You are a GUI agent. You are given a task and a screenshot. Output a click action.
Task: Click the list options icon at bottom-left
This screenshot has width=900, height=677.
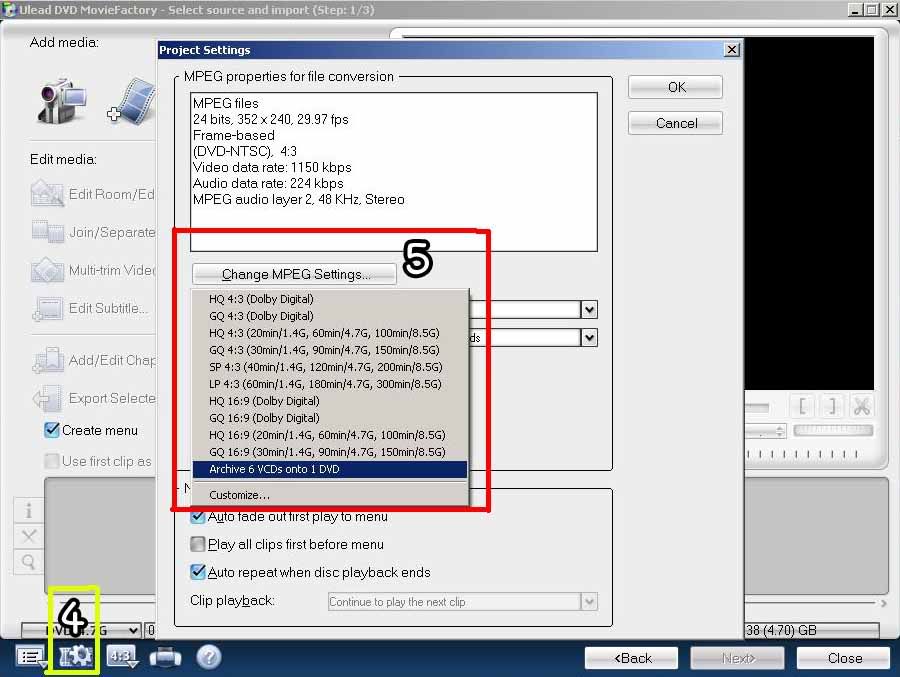31,657
